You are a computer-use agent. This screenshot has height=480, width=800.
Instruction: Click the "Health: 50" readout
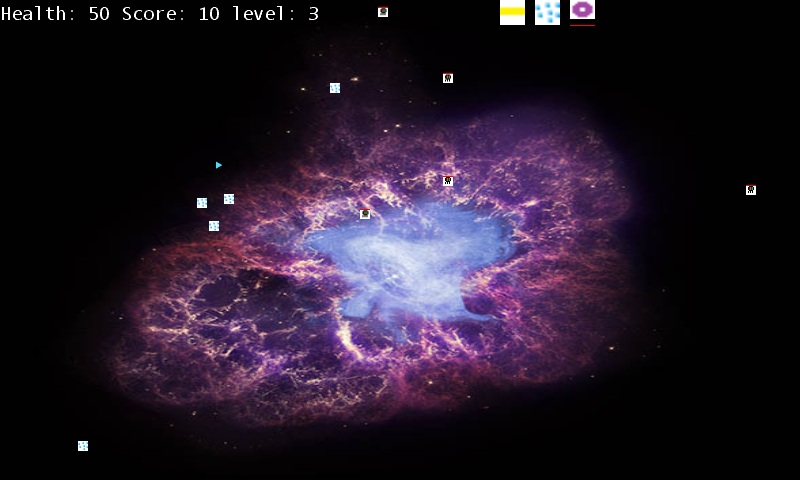[56, 13]
